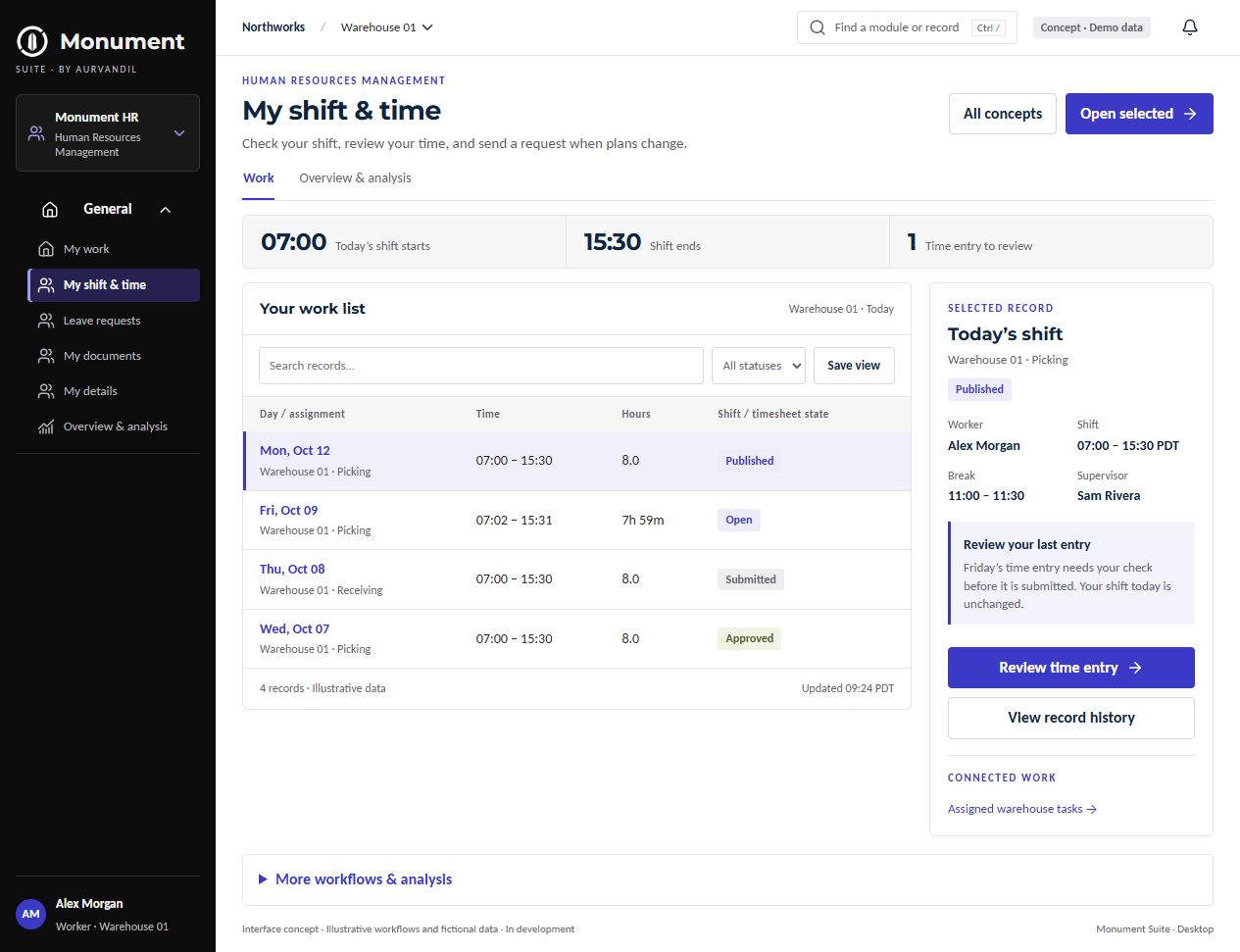Click the 15:30 Shift ends card
Screen dimensions: 1240x952
728,242
